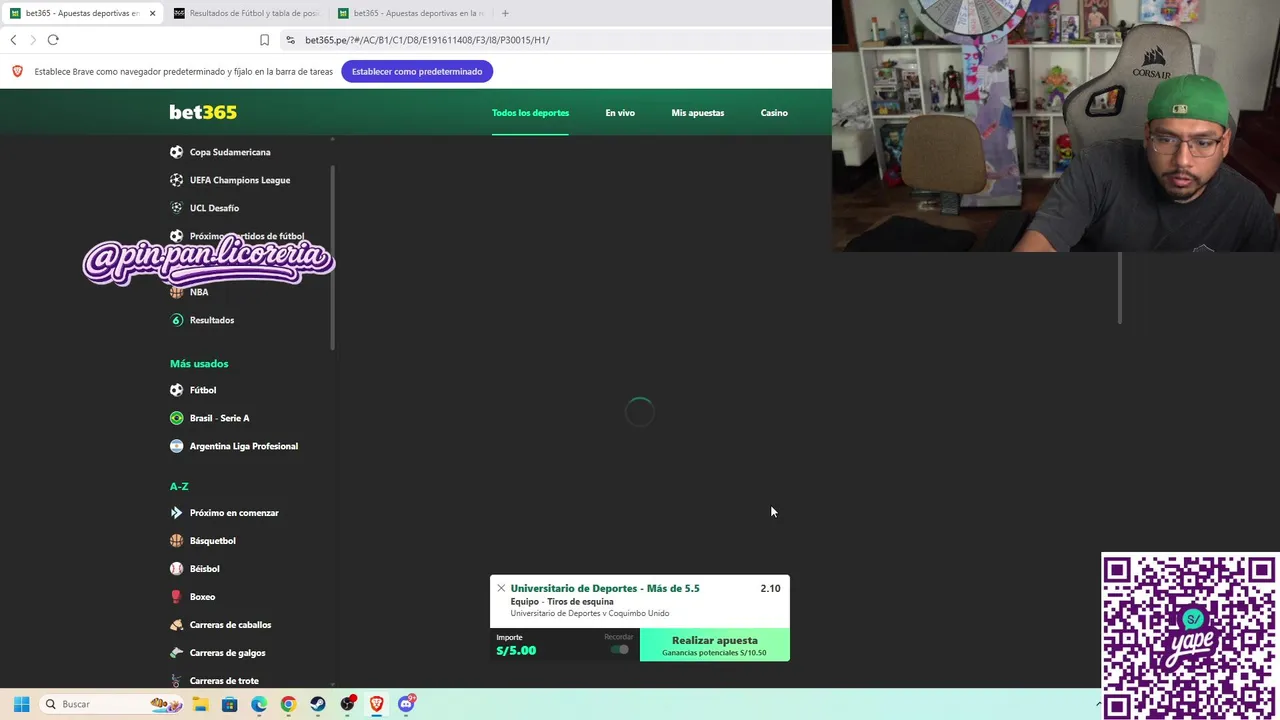Image resolution: width=1280 pixels, height=720 pixels.
Task: Open Discord from the taskbar
Action: [406, 704]
